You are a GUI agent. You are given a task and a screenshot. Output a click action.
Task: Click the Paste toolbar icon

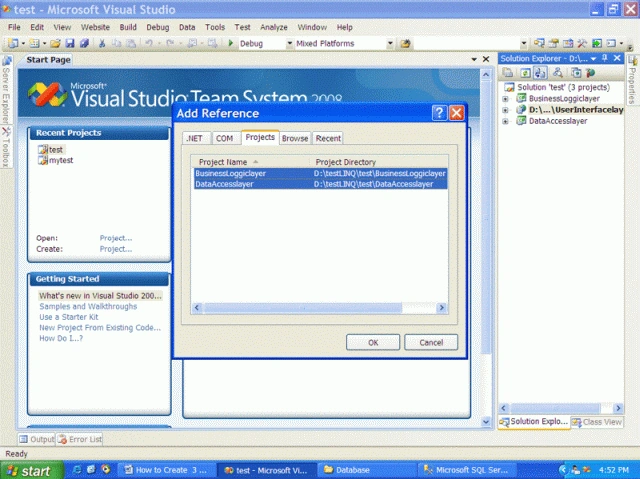tap(131, 43)
